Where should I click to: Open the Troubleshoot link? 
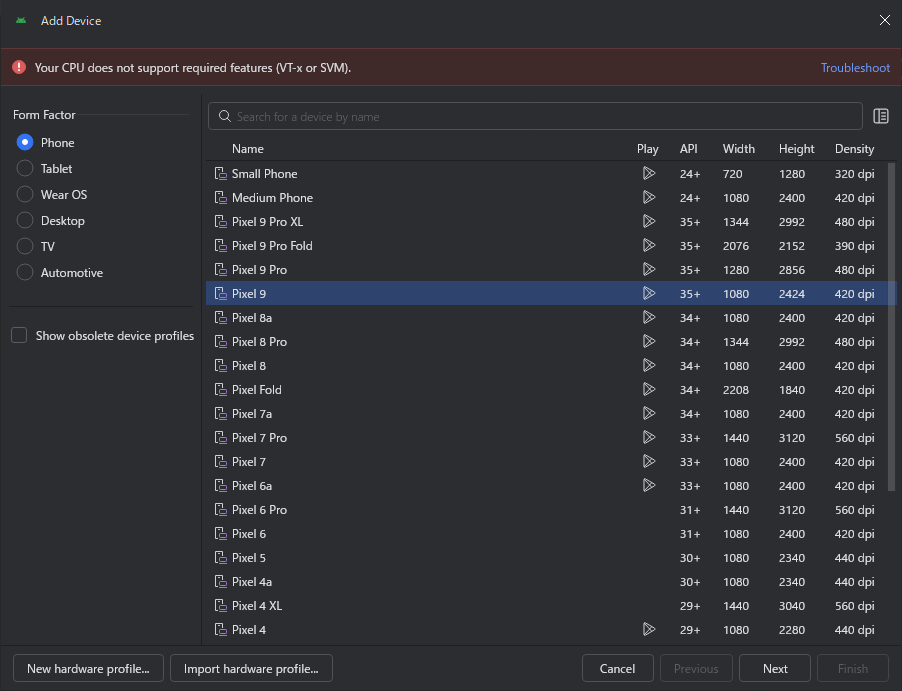pos(855,67)
